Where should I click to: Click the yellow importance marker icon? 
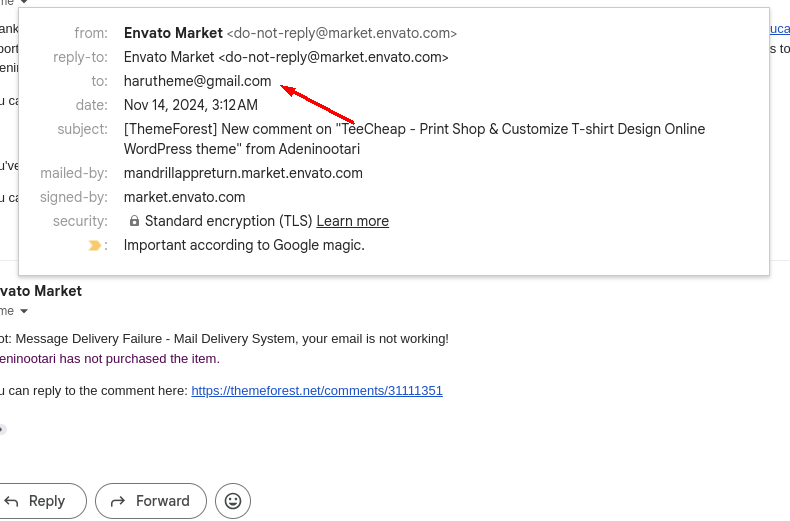pyautogui.click(x=94, y=245)
